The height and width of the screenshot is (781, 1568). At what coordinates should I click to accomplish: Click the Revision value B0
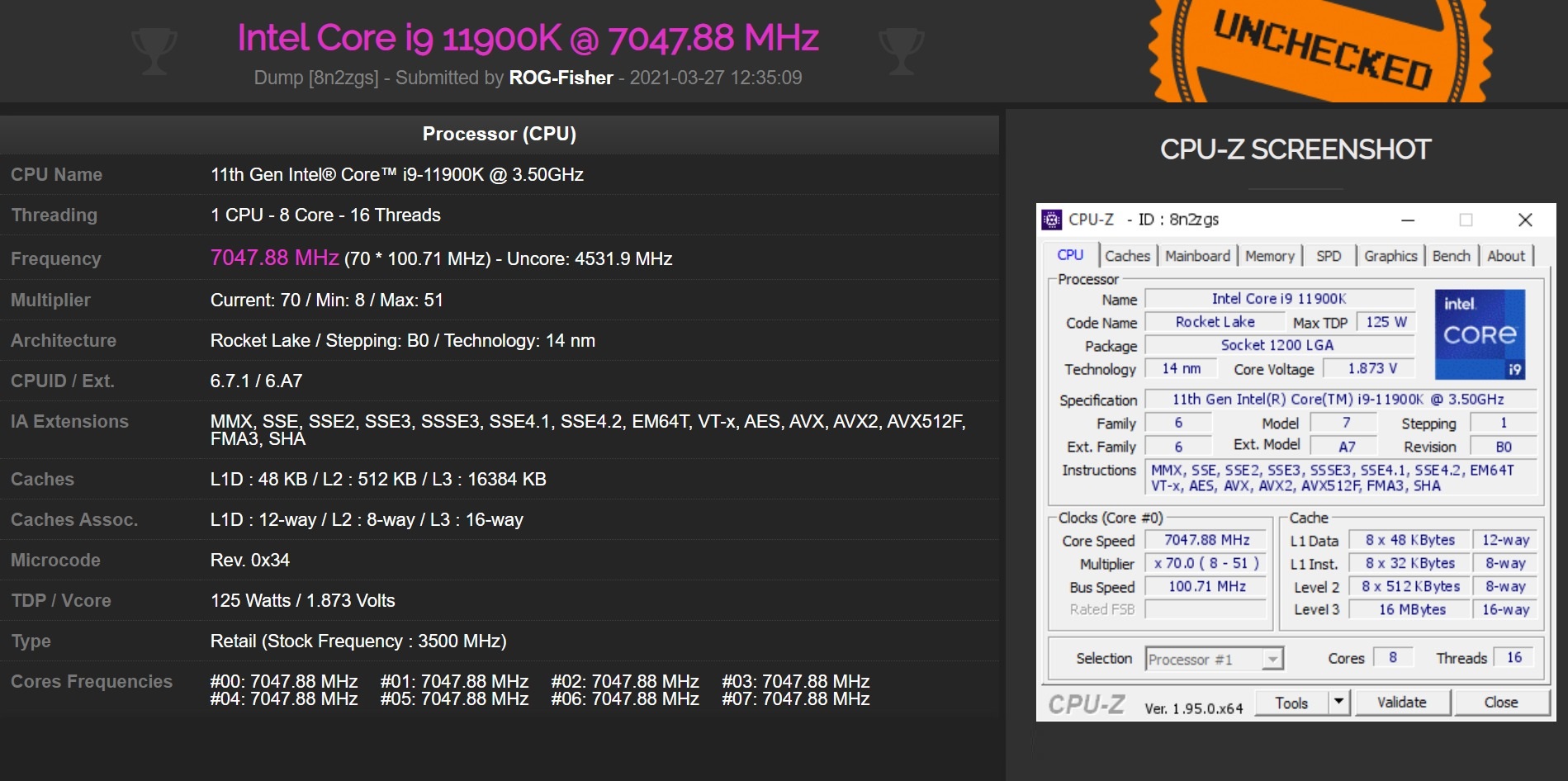coord(1503,447)
